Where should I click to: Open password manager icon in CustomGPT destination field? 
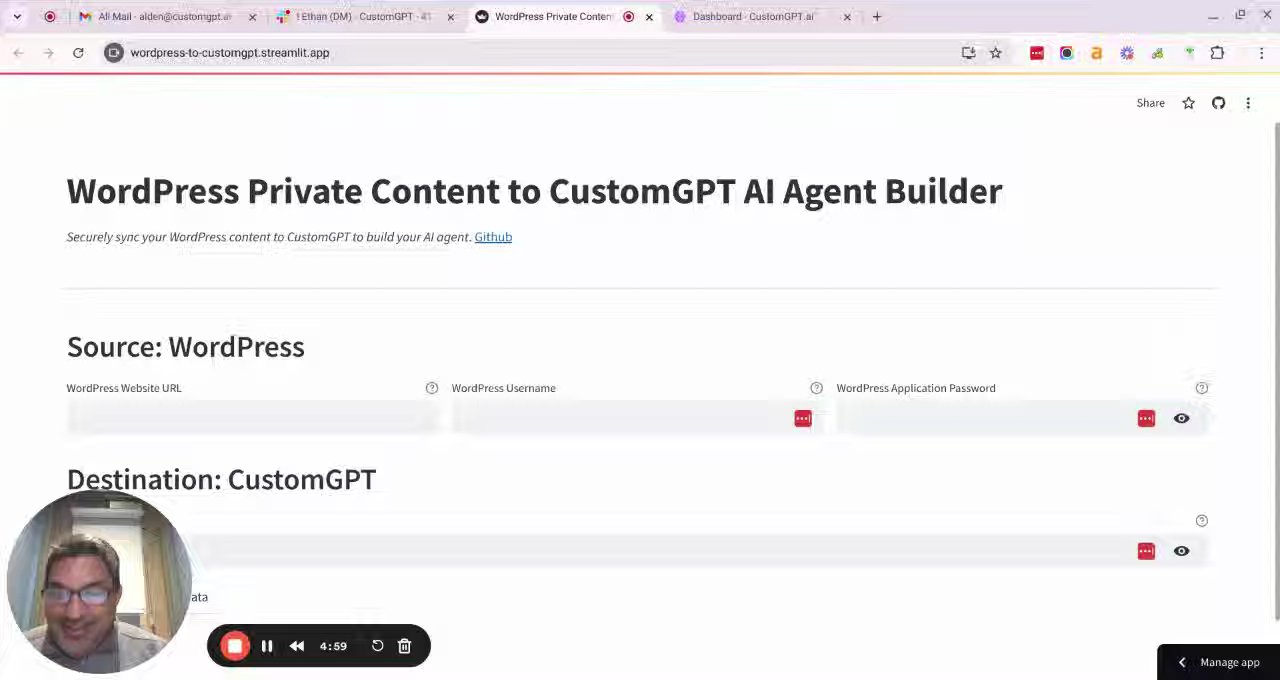(x=1146, y=551)
